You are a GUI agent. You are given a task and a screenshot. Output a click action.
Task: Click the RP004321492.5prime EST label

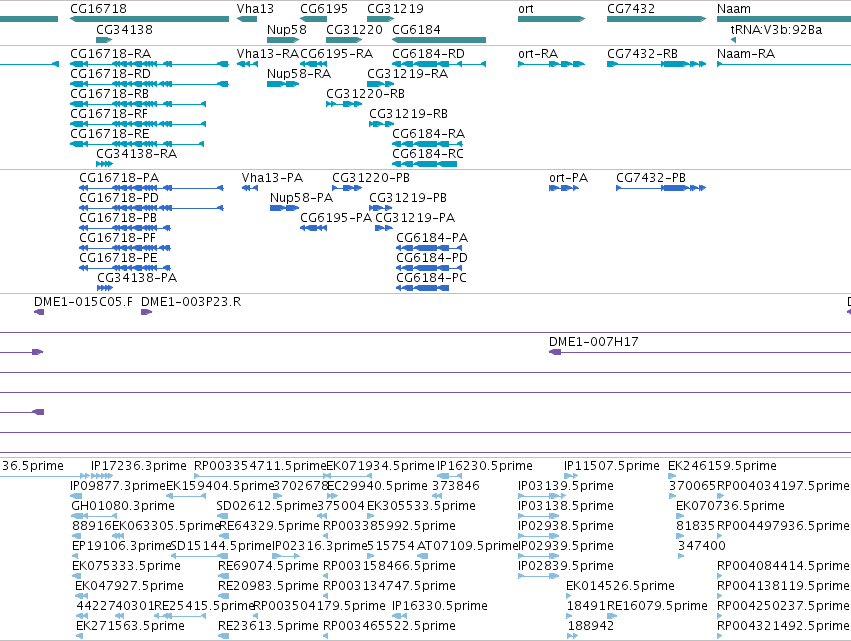pos(783,626)
